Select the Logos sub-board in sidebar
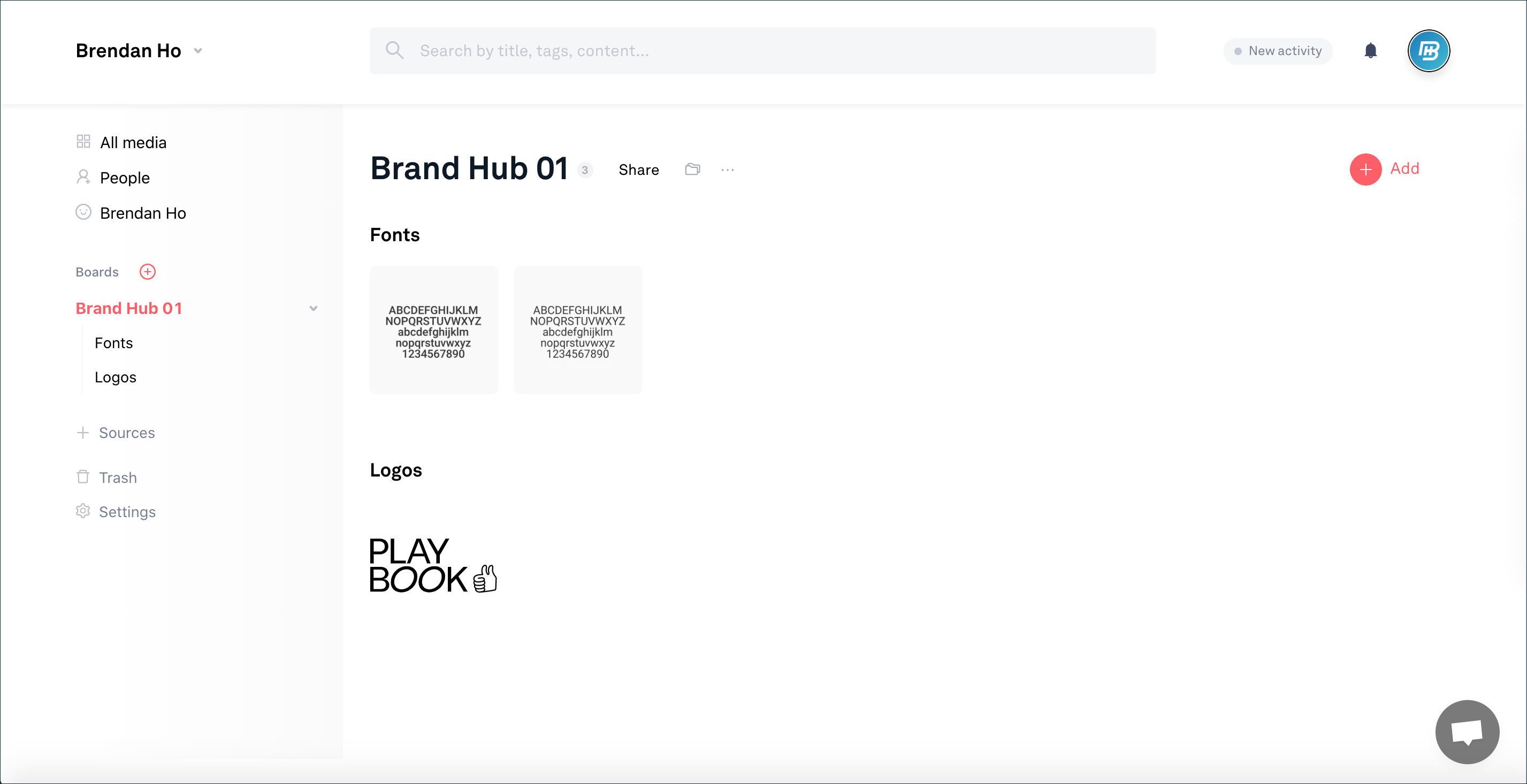 coord(116,377)
